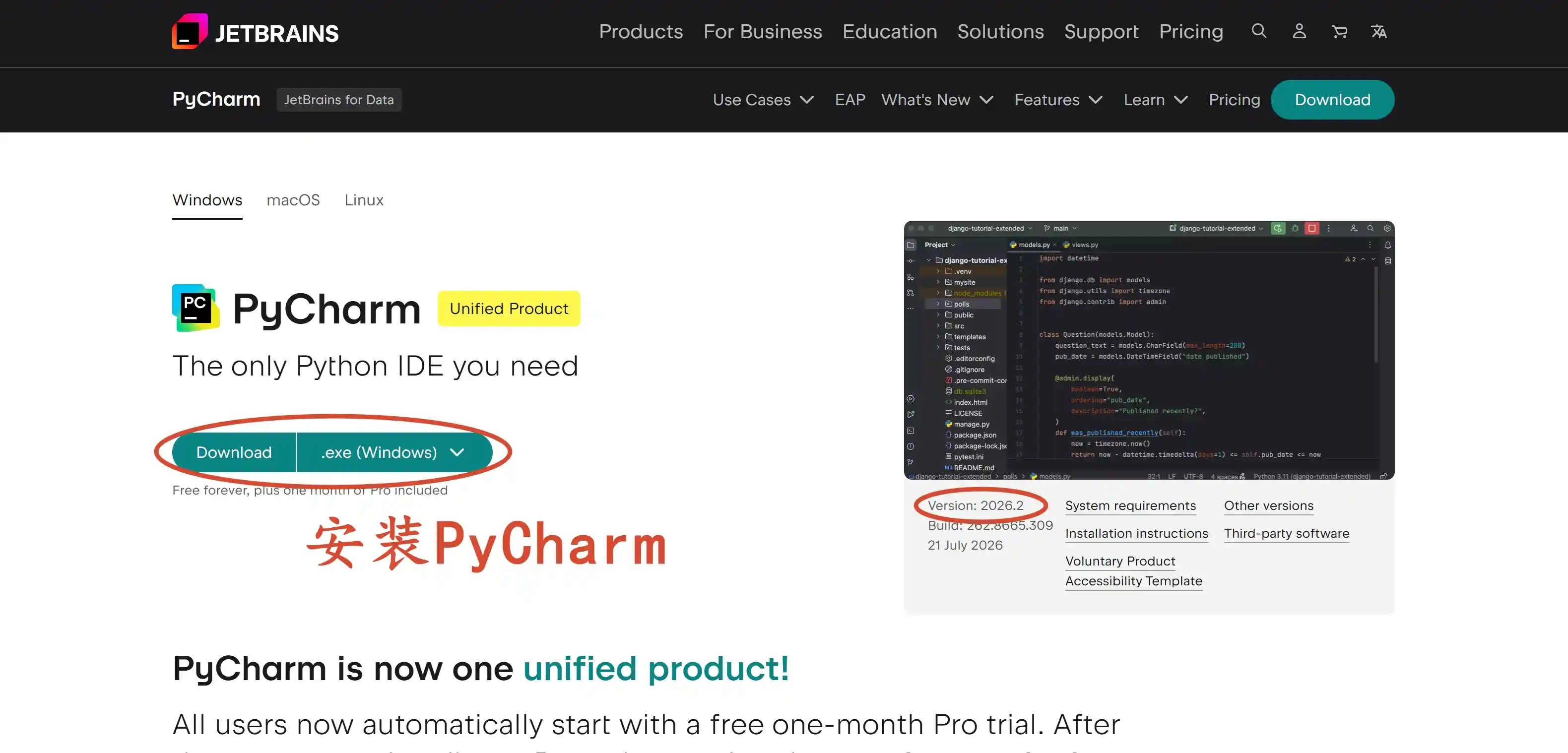Open the shopping cart icon
Image resolution: width=1568 pixels, height=753 pixels.
1339,31
